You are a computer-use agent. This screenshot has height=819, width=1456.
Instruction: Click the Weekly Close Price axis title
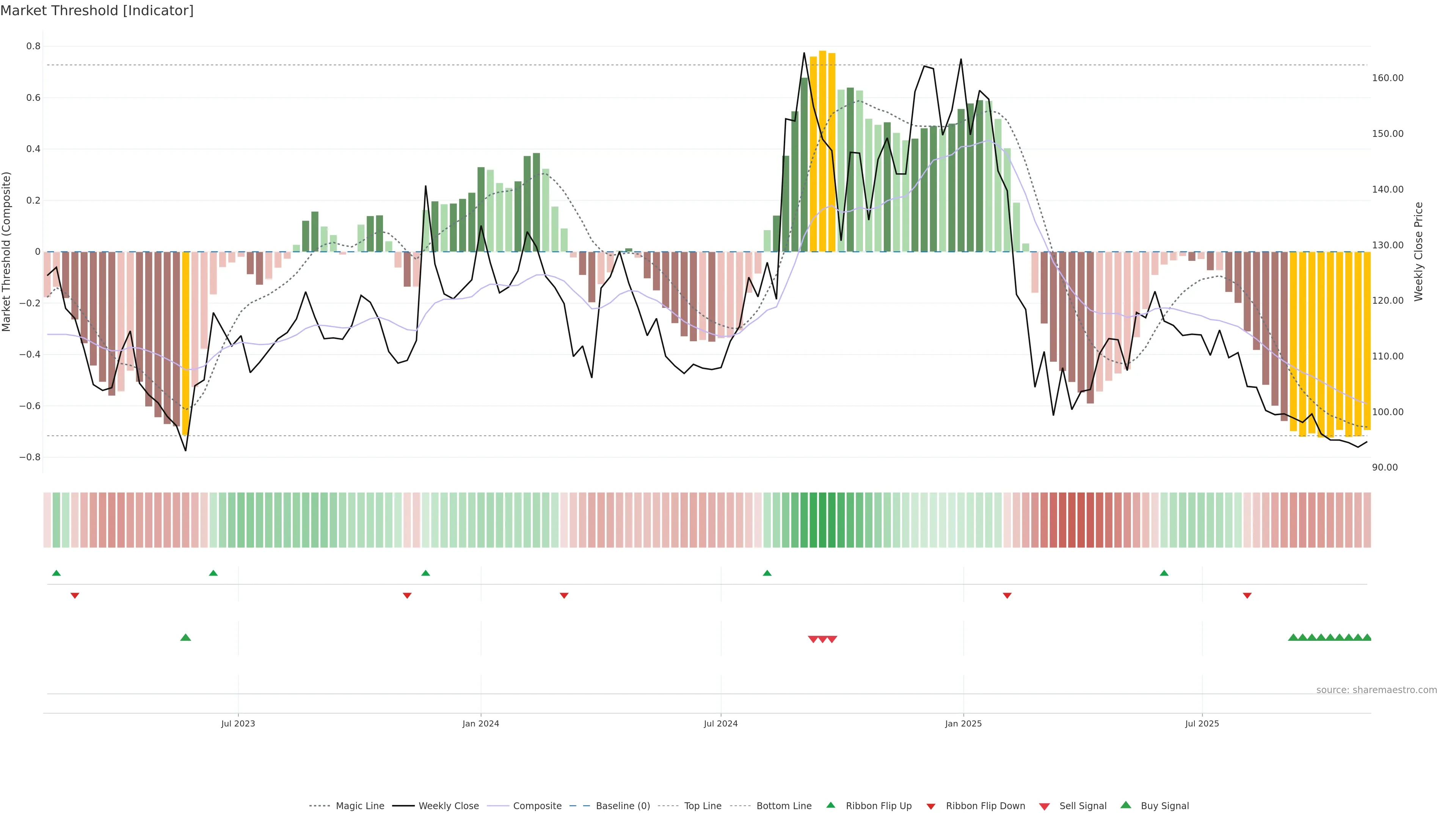pos(1418,251)
